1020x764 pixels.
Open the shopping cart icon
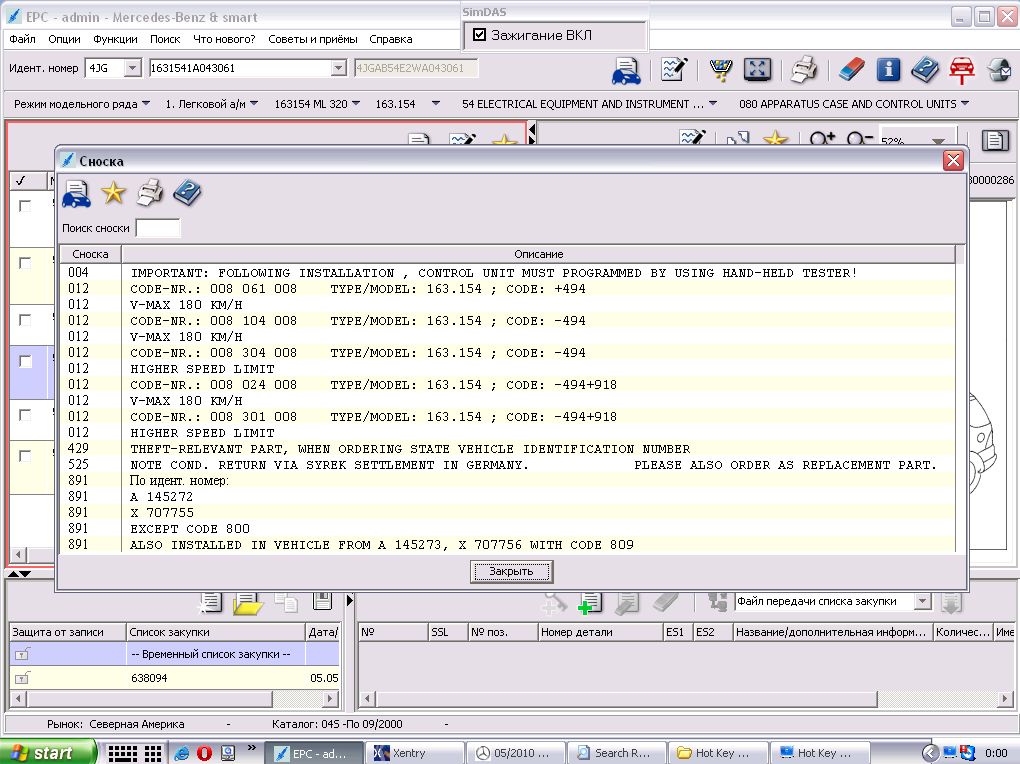(720, 70)
